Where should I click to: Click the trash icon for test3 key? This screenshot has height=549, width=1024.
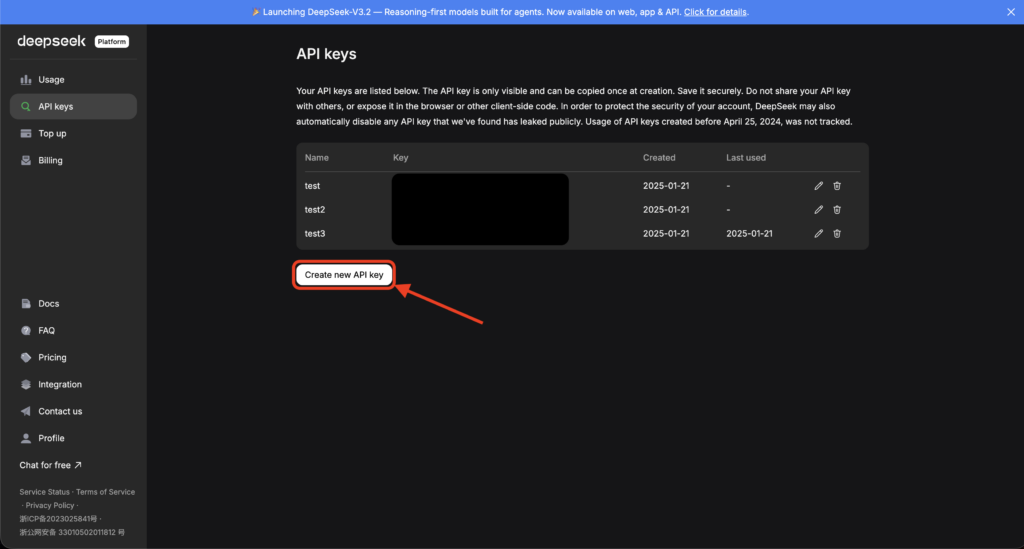pos(837,233)
